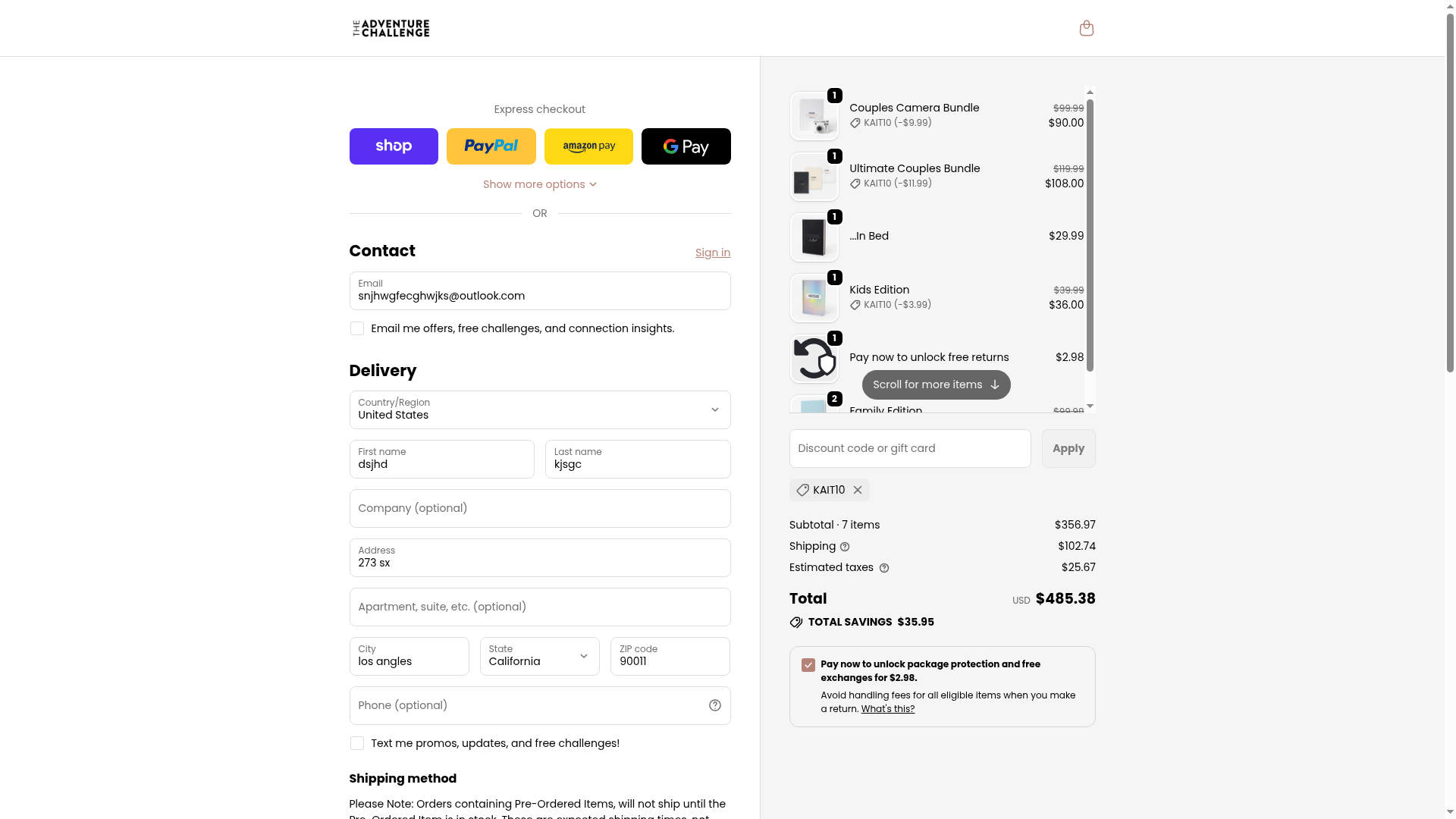Open the Country/Region dropdown

pyautogui.click(x=539, y=409)
